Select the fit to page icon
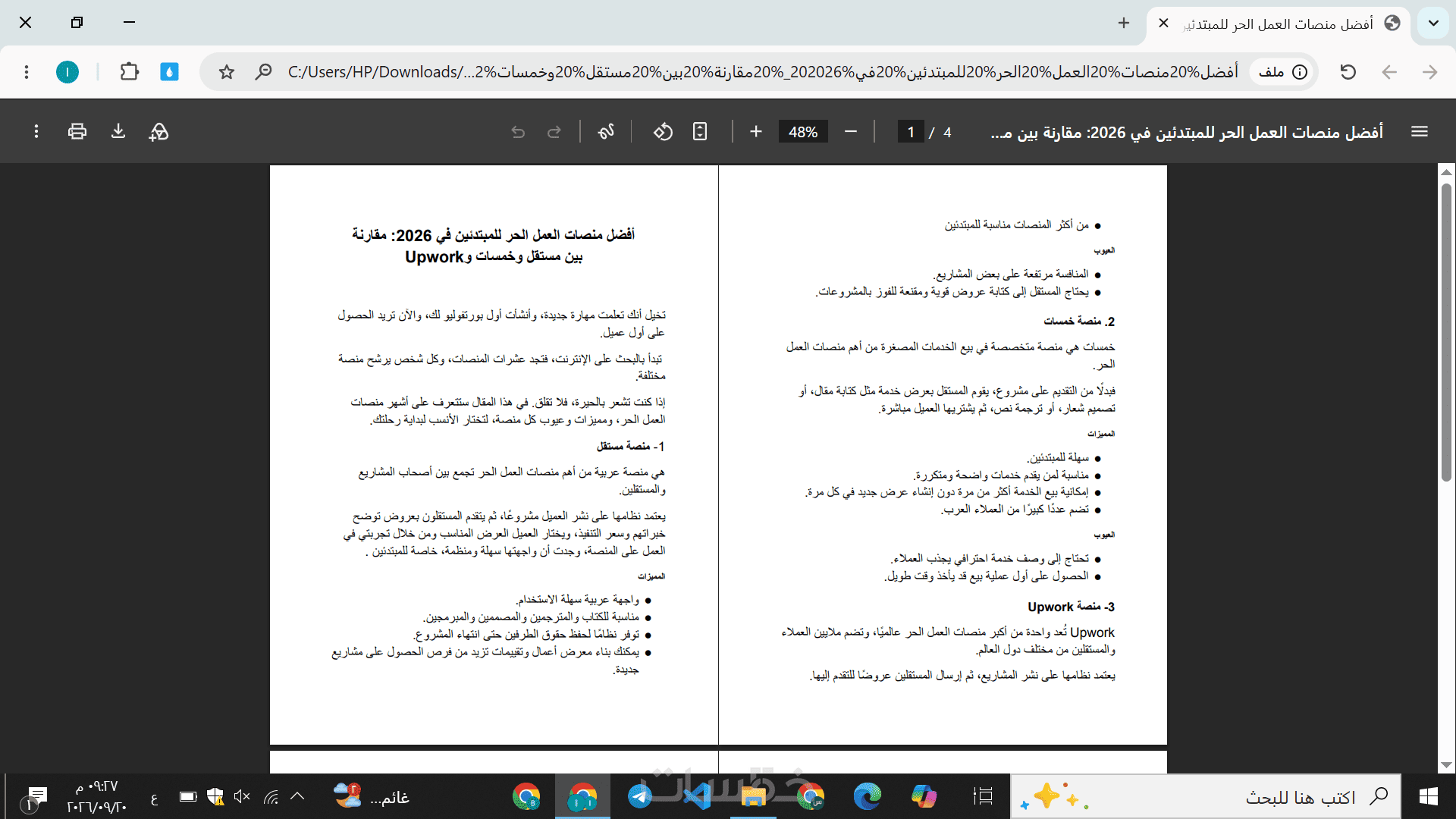This screenshot has height=819, width=1456. [700, 132]
